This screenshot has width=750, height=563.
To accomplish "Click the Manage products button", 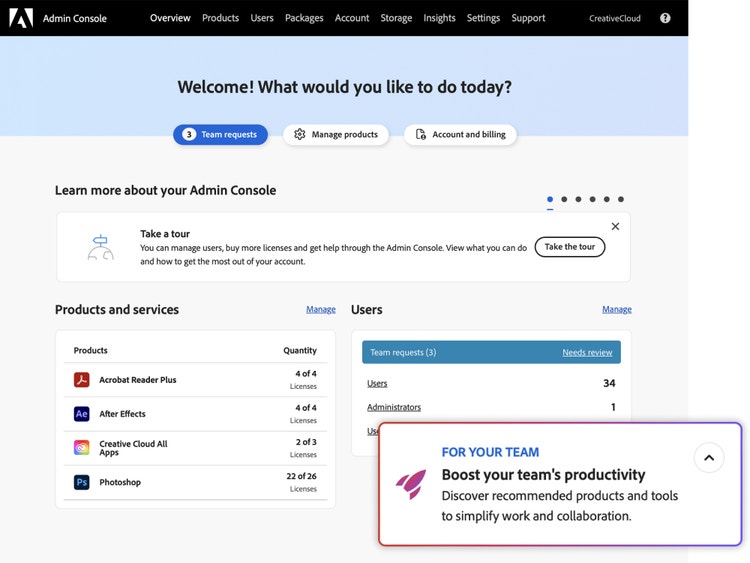I will pos(336,135).
